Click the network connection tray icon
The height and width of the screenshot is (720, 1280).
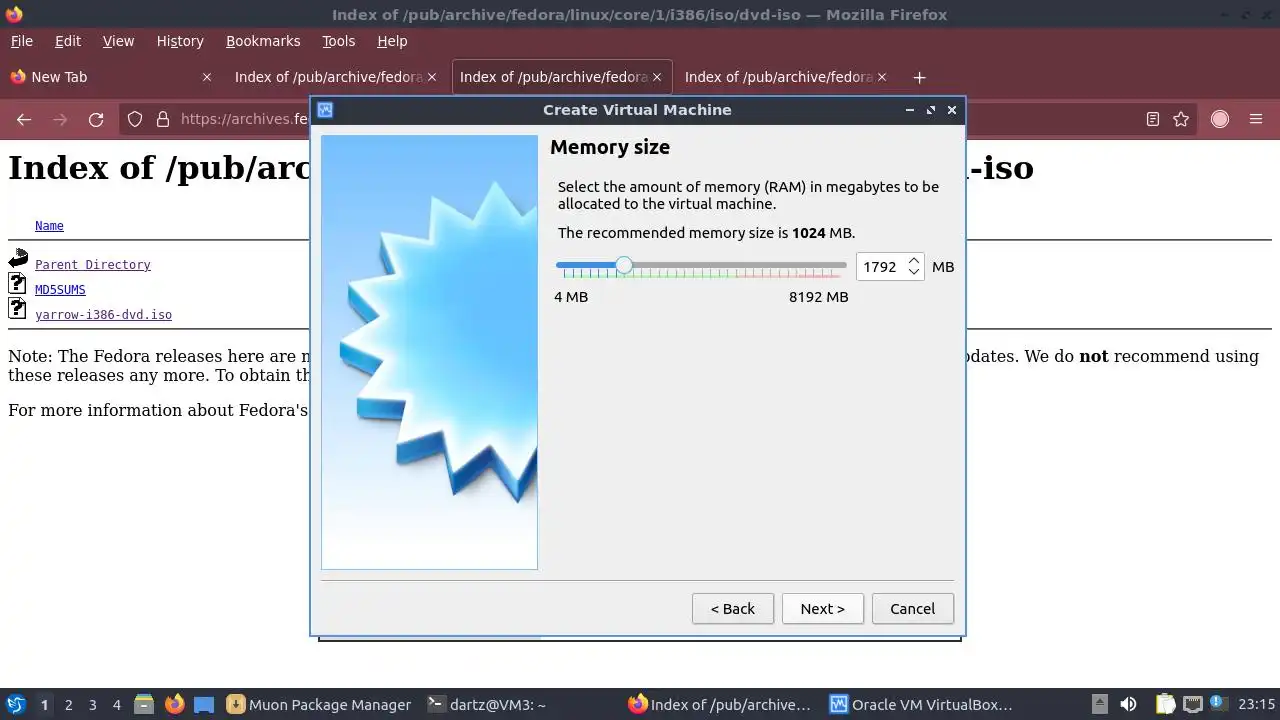(1192, 704)
